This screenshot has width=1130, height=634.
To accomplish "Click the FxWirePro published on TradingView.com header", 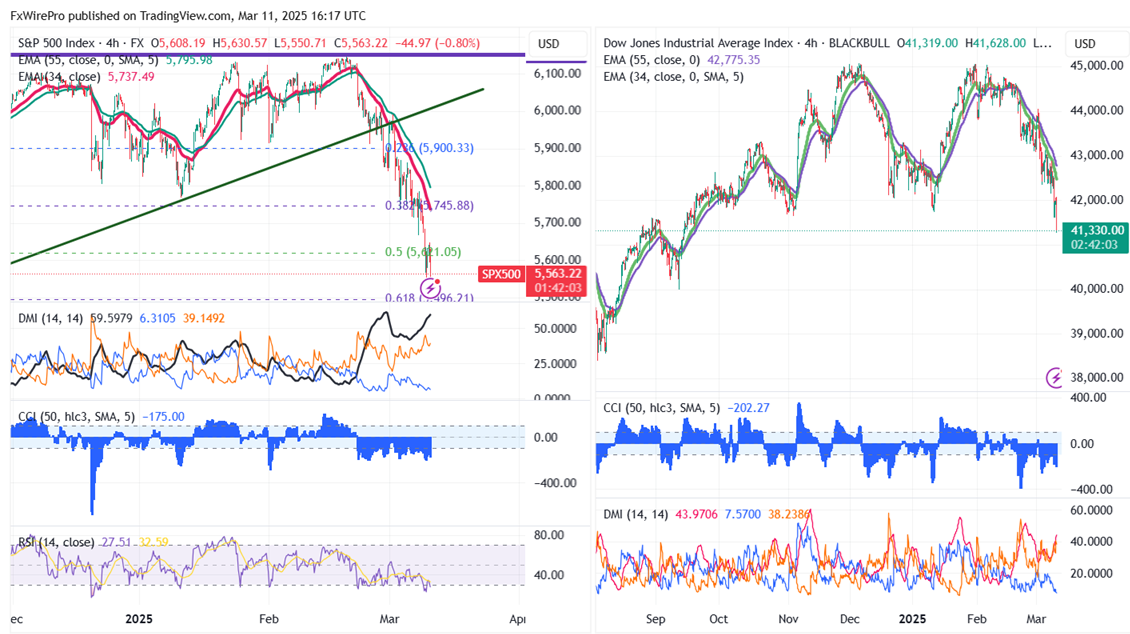I will pos(187,15).
